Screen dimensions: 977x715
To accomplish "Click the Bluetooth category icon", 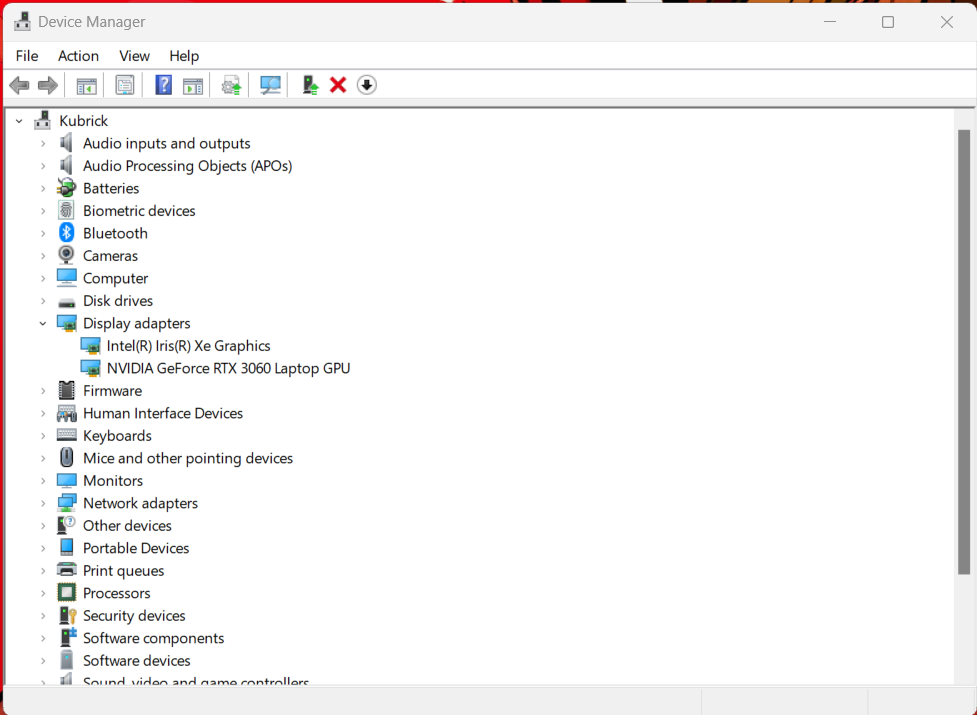I will pyautogui.click(x=67, y=233).
